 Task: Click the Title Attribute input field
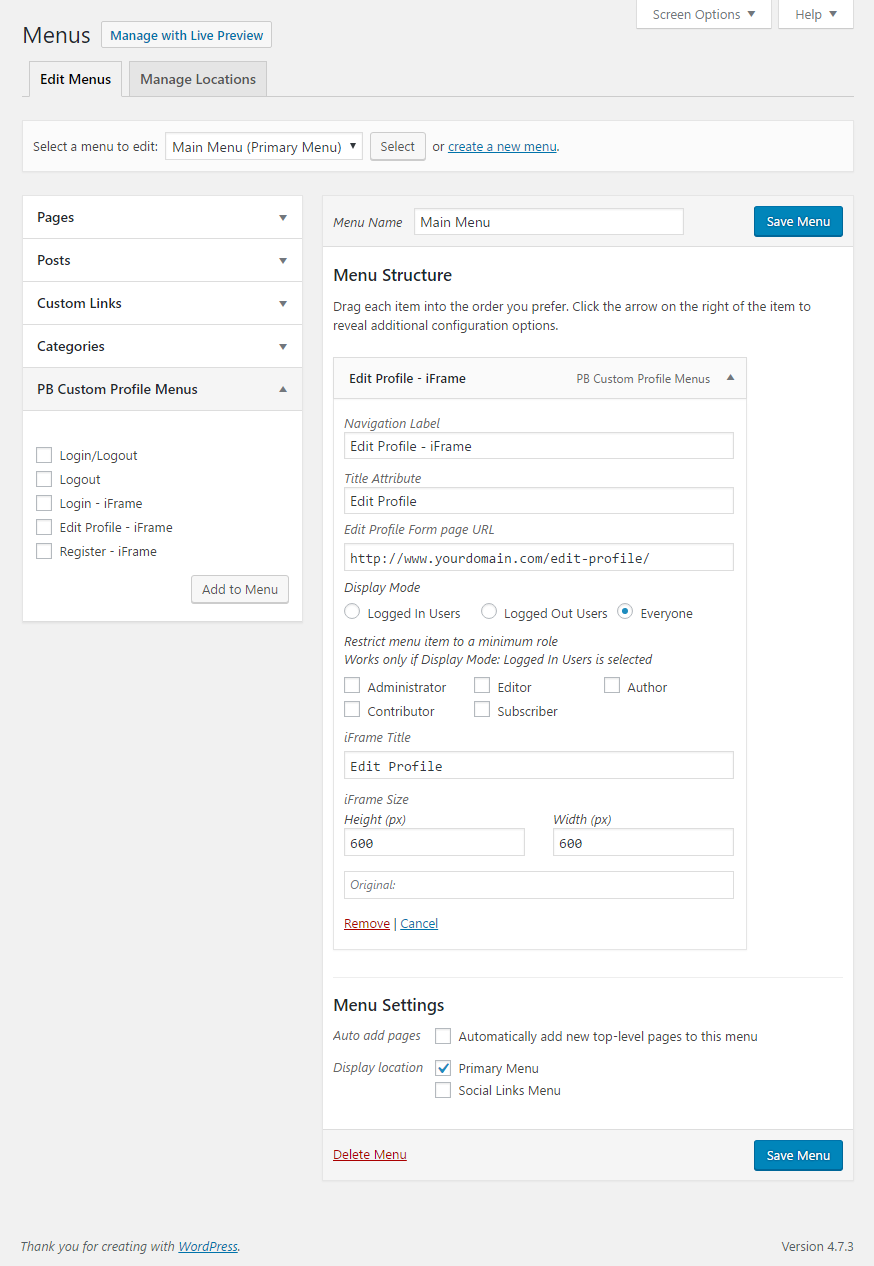point(539,501)
